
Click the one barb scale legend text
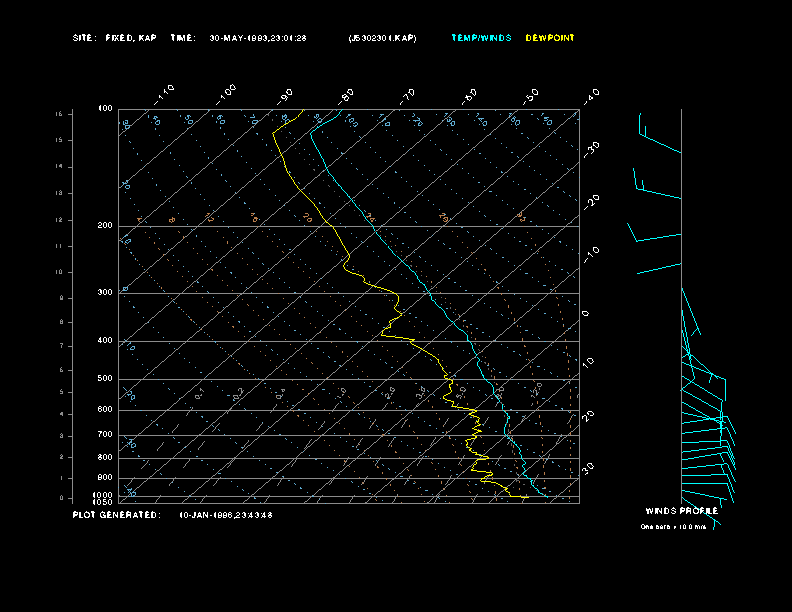673,527
